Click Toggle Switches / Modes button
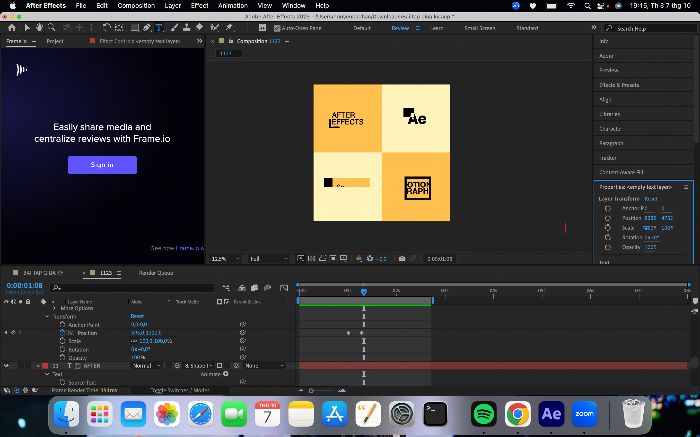Viewport: 700px width, 437px height. 180,390
